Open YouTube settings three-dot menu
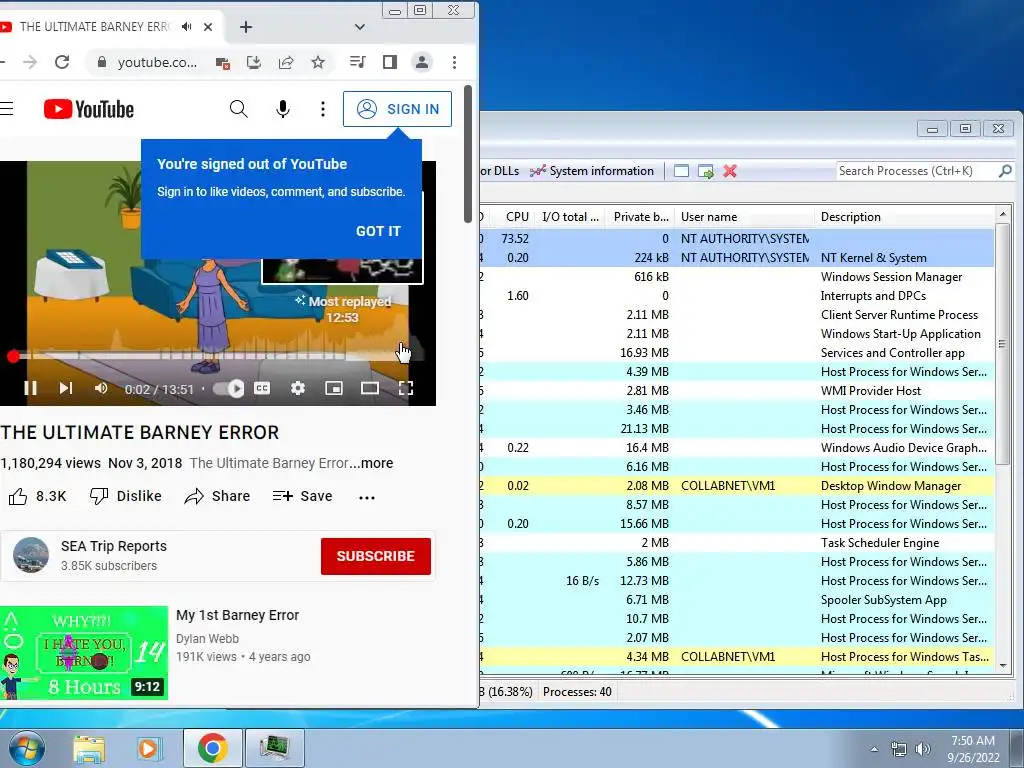This screenshot has width=1024, height=768. click(x=323, y=109)
